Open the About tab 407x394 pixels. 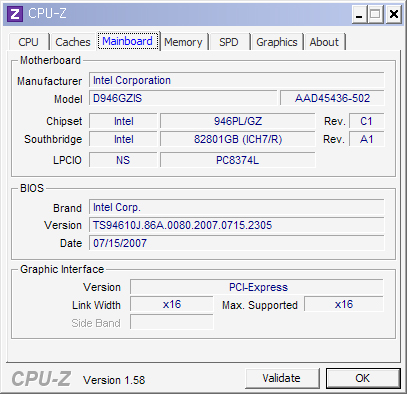point(324,42)
